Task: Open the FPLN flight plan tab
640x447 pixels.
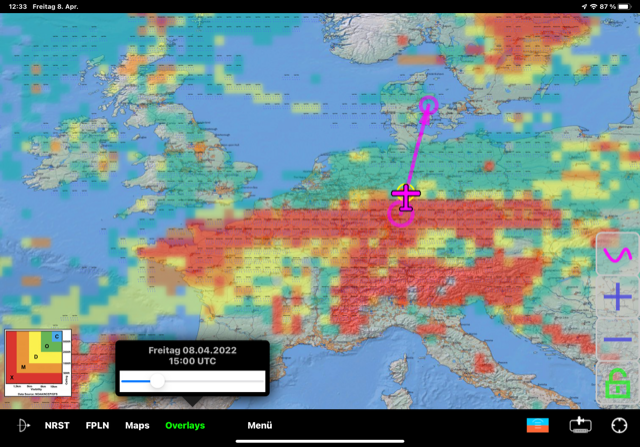Action: [97, 425]
